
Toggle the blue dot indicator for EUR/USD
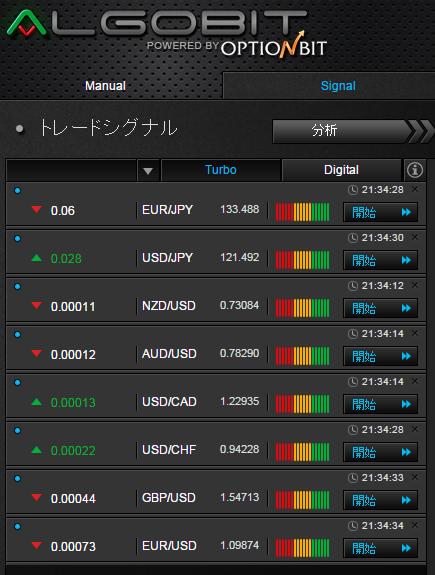click(x=17, y=527)
